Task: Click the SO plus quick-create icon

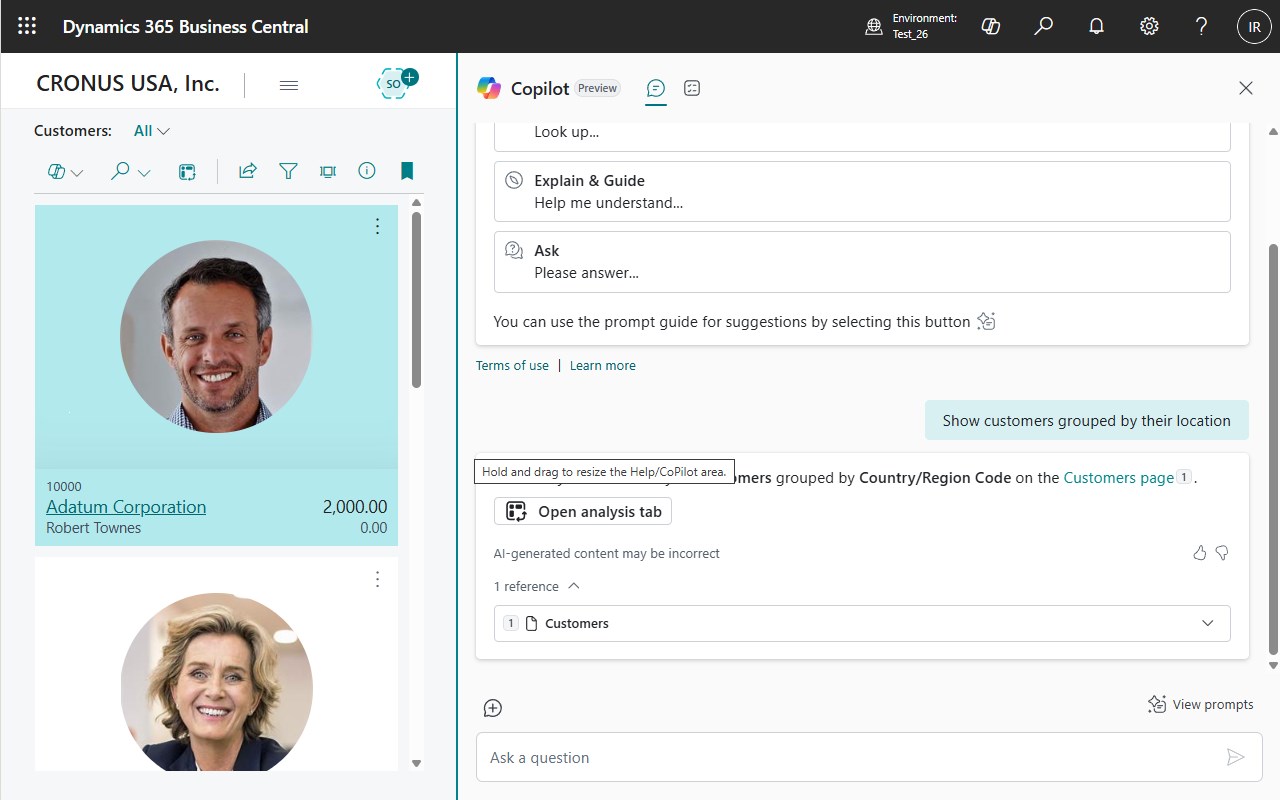Action: point(396,83)
